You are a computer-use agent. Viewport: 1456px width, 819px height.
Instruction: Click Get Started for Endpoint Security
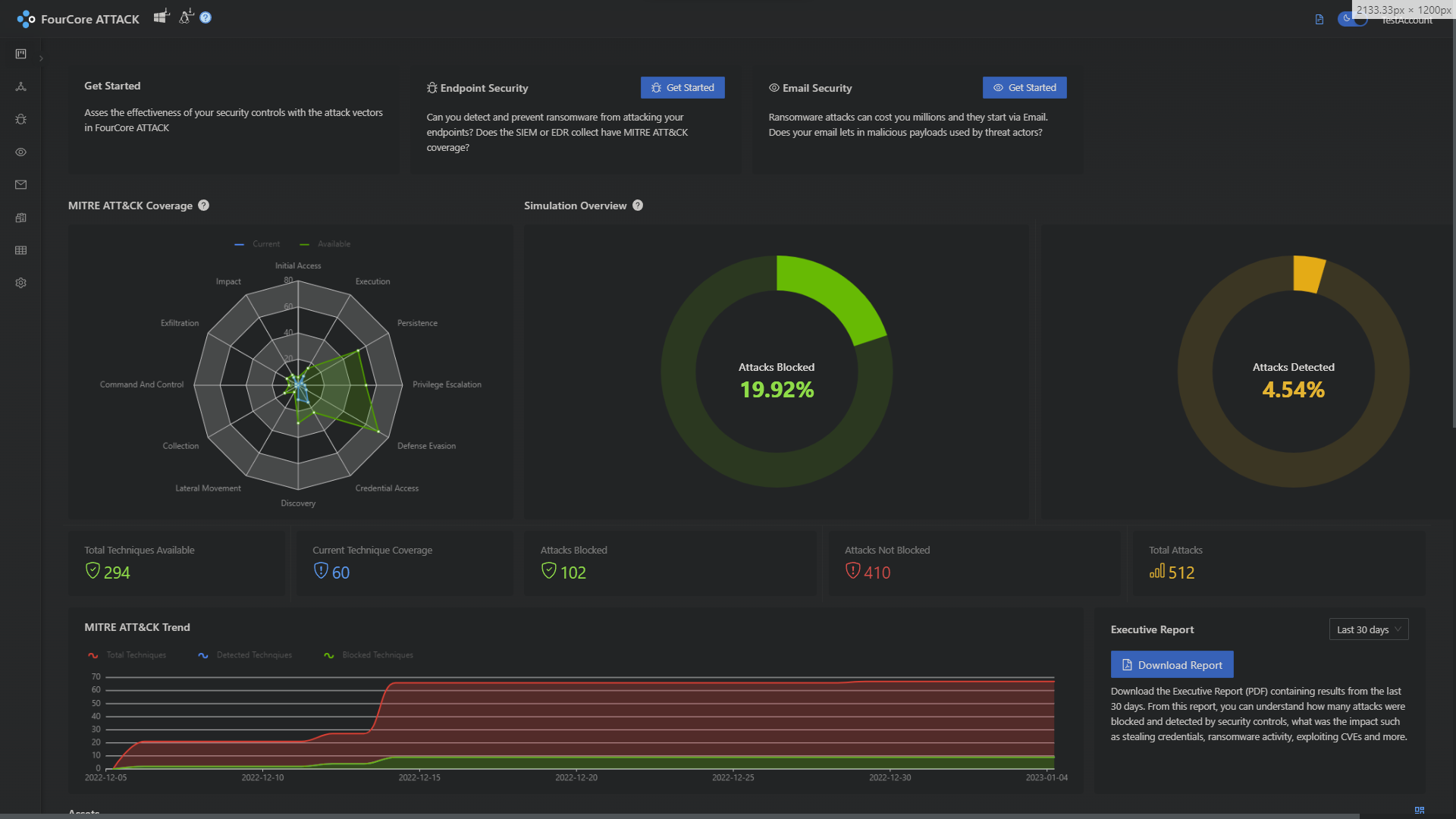click(x=682, y=87)
